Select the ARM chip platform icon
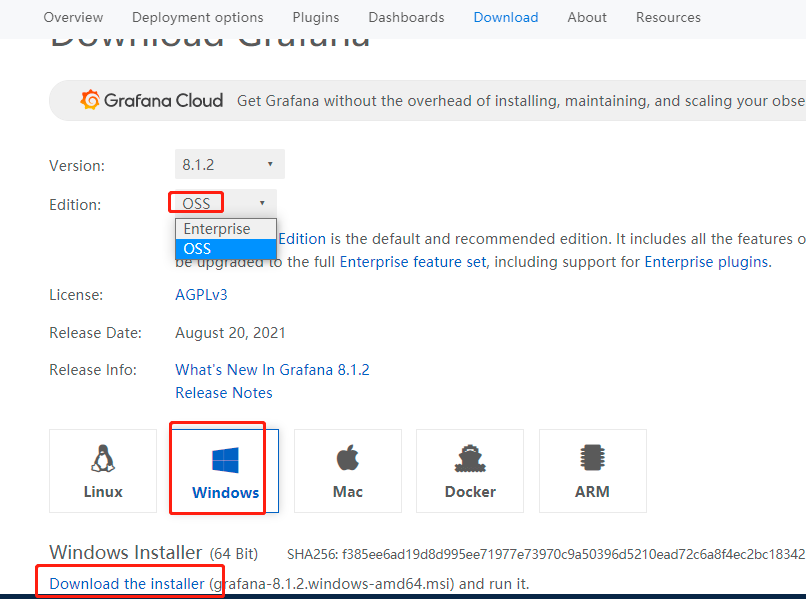806x599 pixels. pyautogui.click(x=592, y=458)
